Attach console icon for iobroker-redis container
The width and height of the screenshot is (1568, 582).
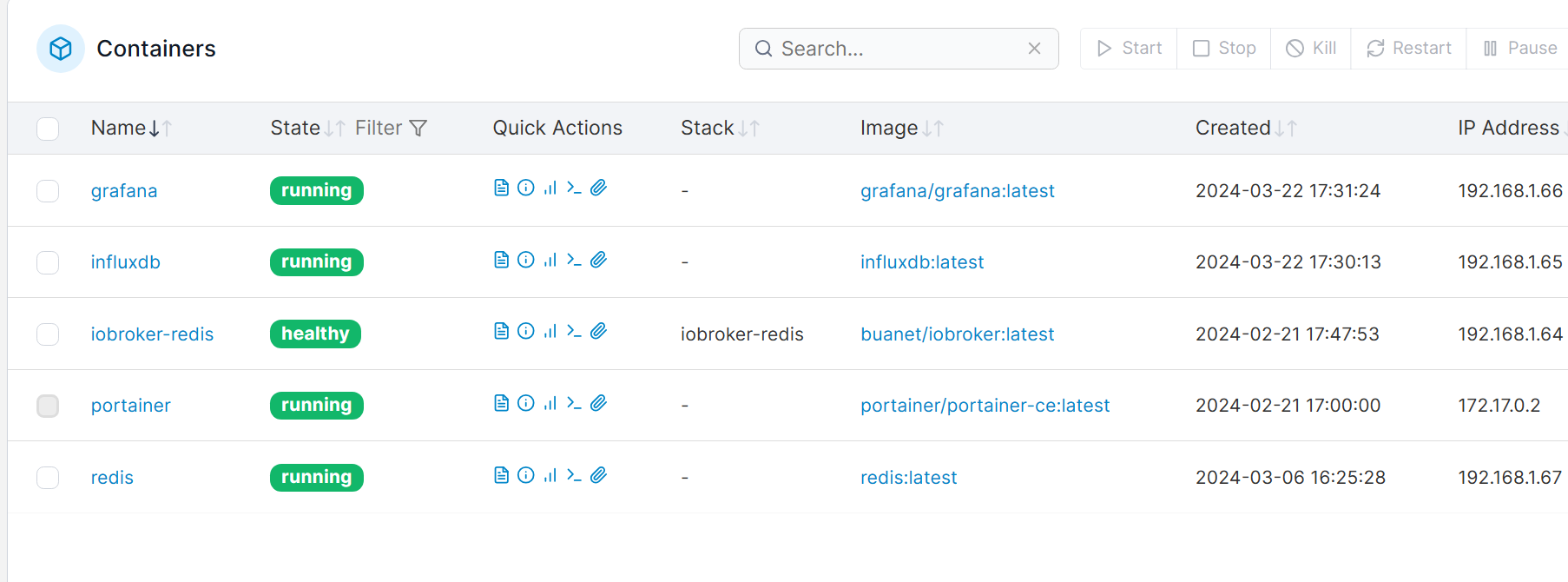[598, 331]
